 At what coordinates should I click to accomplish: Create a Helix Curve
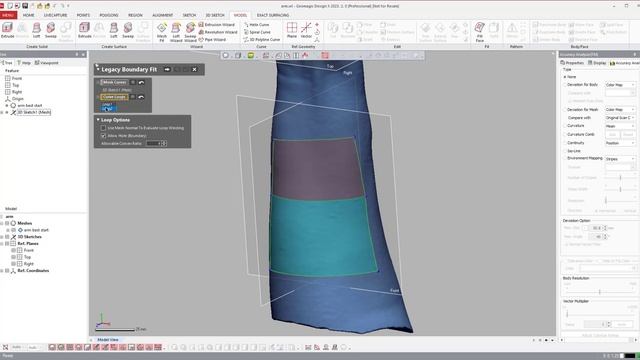256,24
